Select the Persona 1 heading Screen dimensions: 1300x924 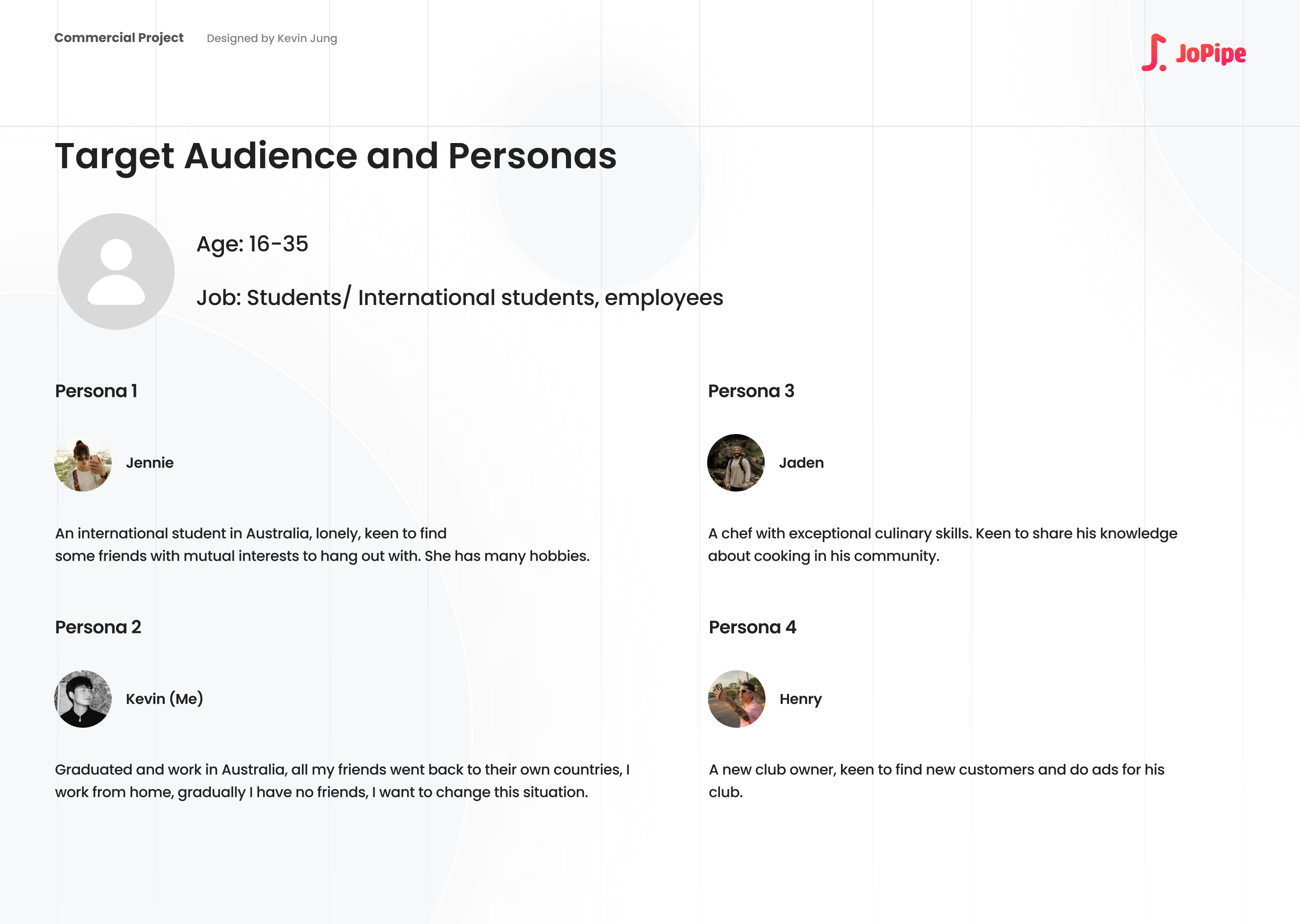point(96,391)
